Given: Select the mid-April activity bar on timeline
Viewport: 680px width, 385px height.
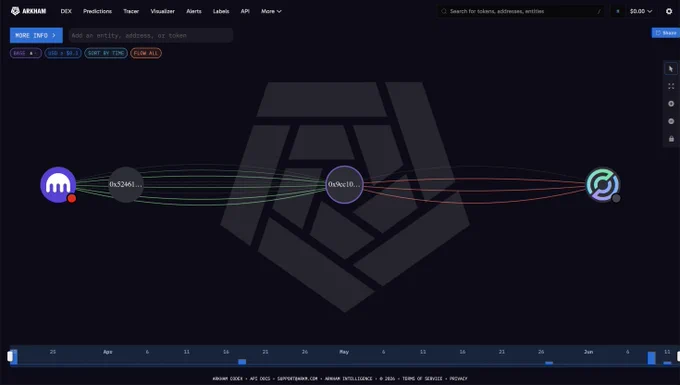Looking at the screenshot, I should (242, 362).
